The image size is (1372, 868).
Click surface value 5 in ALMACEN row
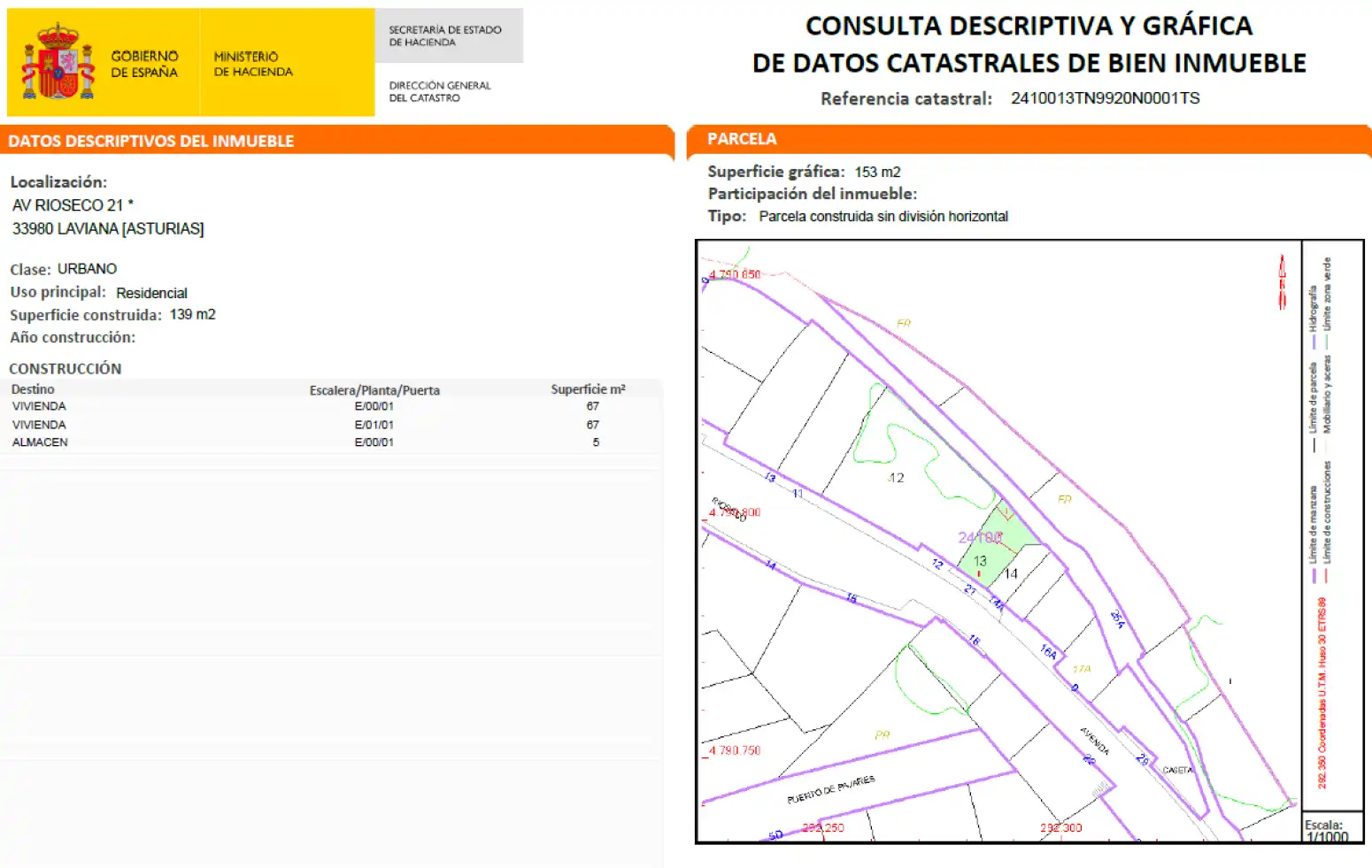click(x=596, y=442)
